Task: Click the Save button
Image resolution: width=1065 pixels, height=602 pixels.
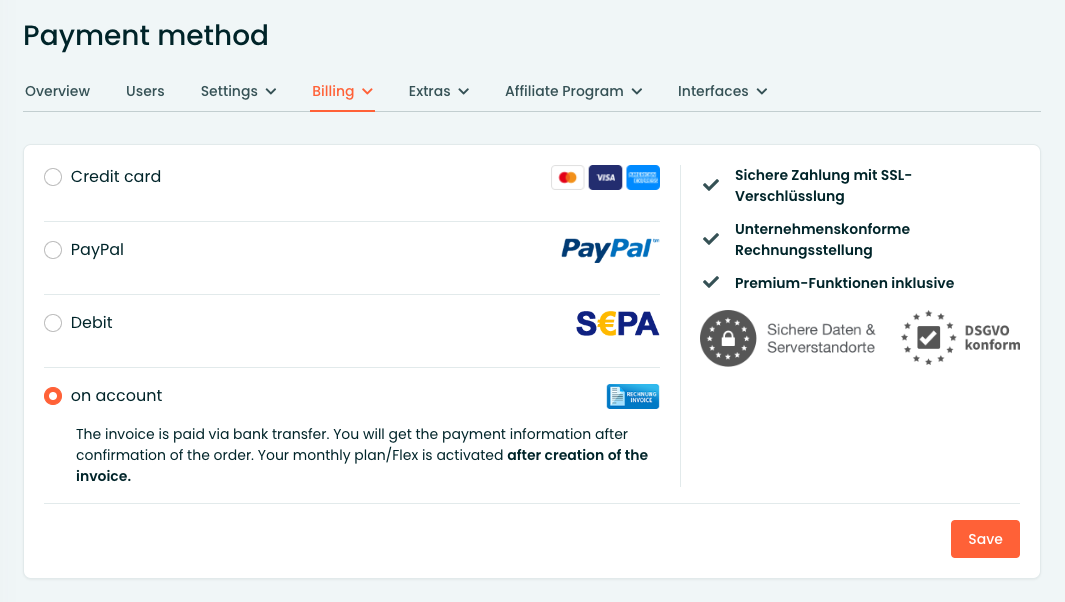Action: point(985,539)
